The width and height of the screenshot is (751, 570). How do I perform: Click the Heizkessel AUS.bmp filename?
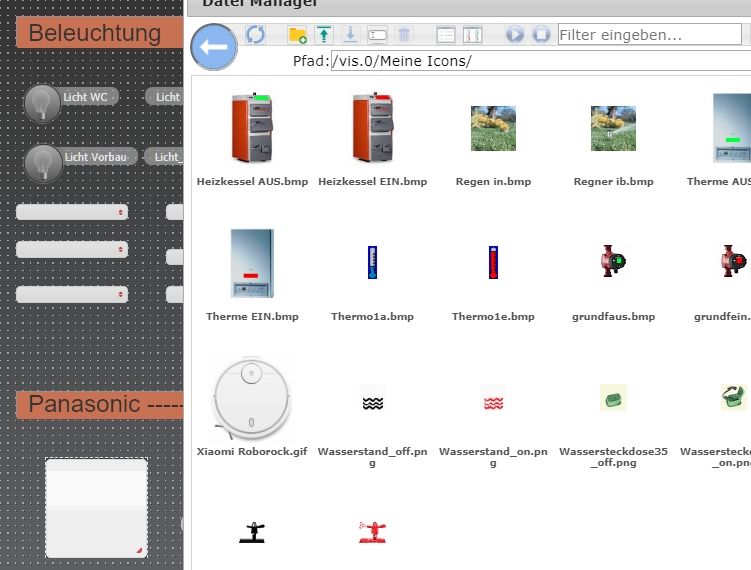click(x=252, y=182)
